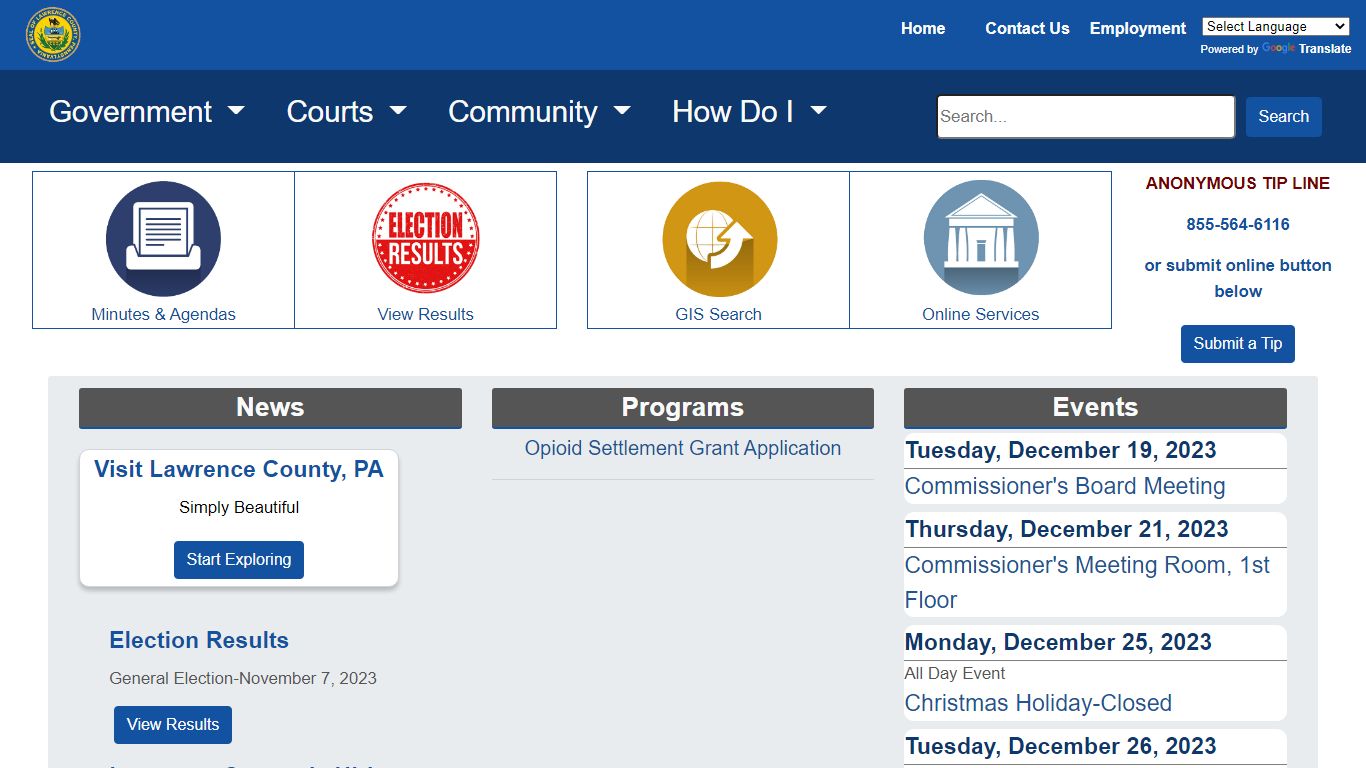Image resolution: width=1366 pixels, height=768 pixels.
Task: Expand the How Do I menu
Action: (750, 112)
